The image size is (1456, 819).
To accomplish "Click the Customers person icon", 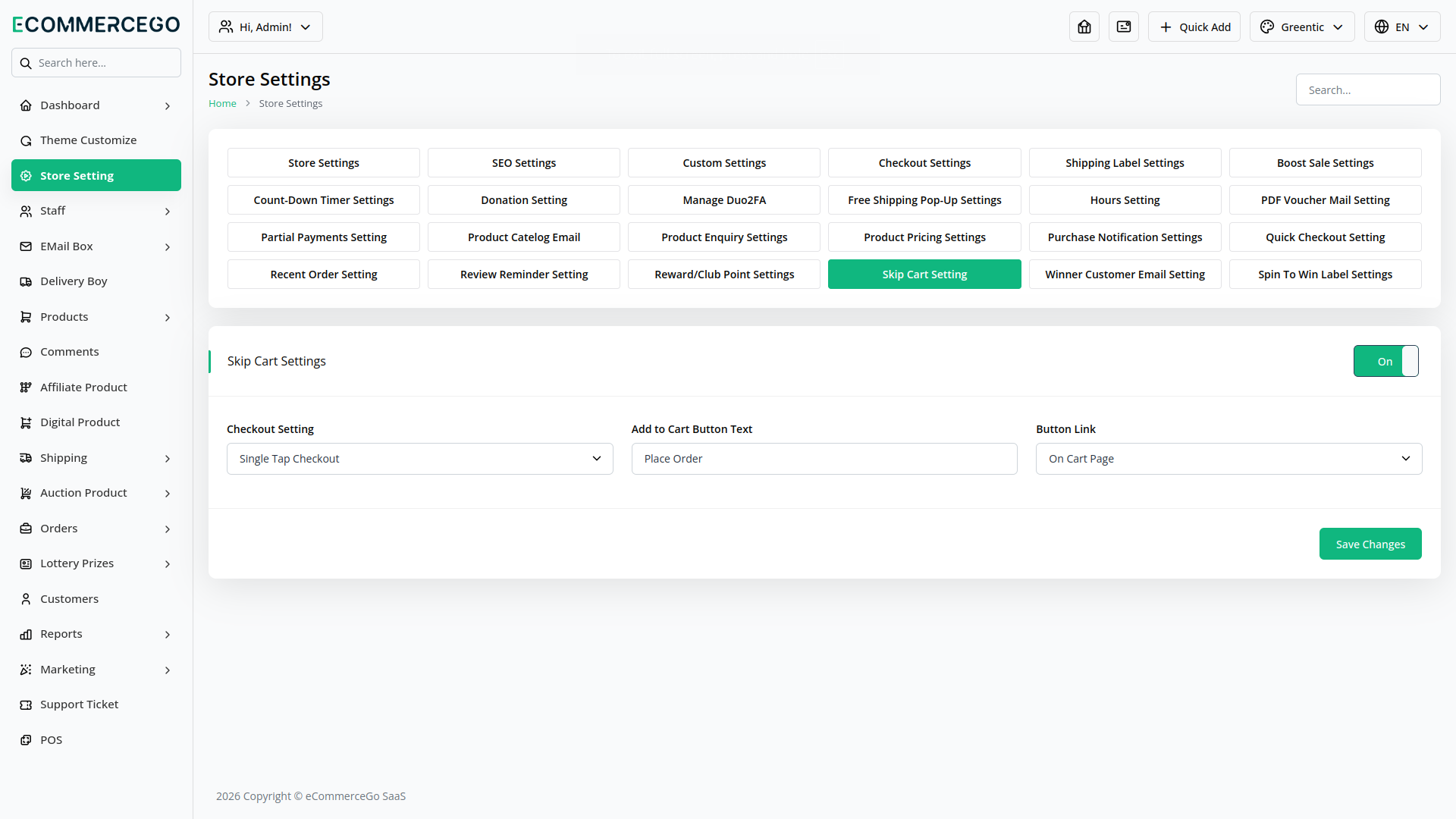I will tap(26, 599).
